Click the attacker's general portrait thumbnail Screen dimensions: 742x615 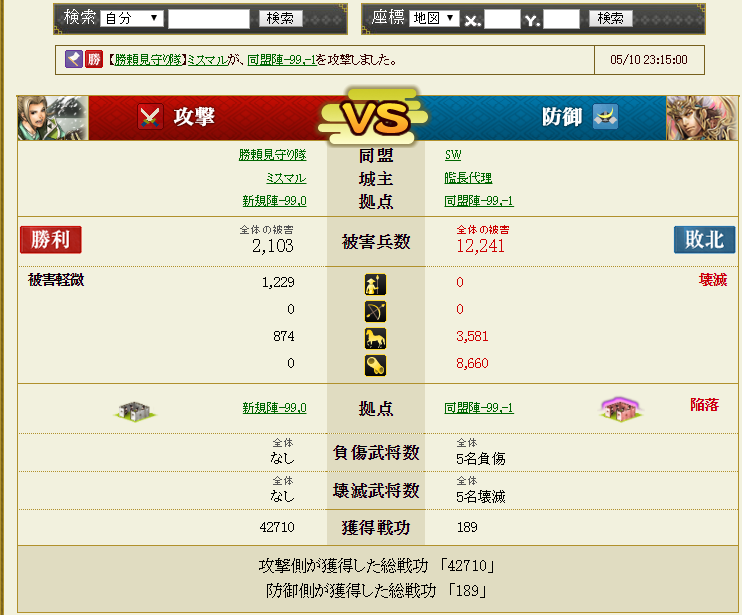pos(53,118)
